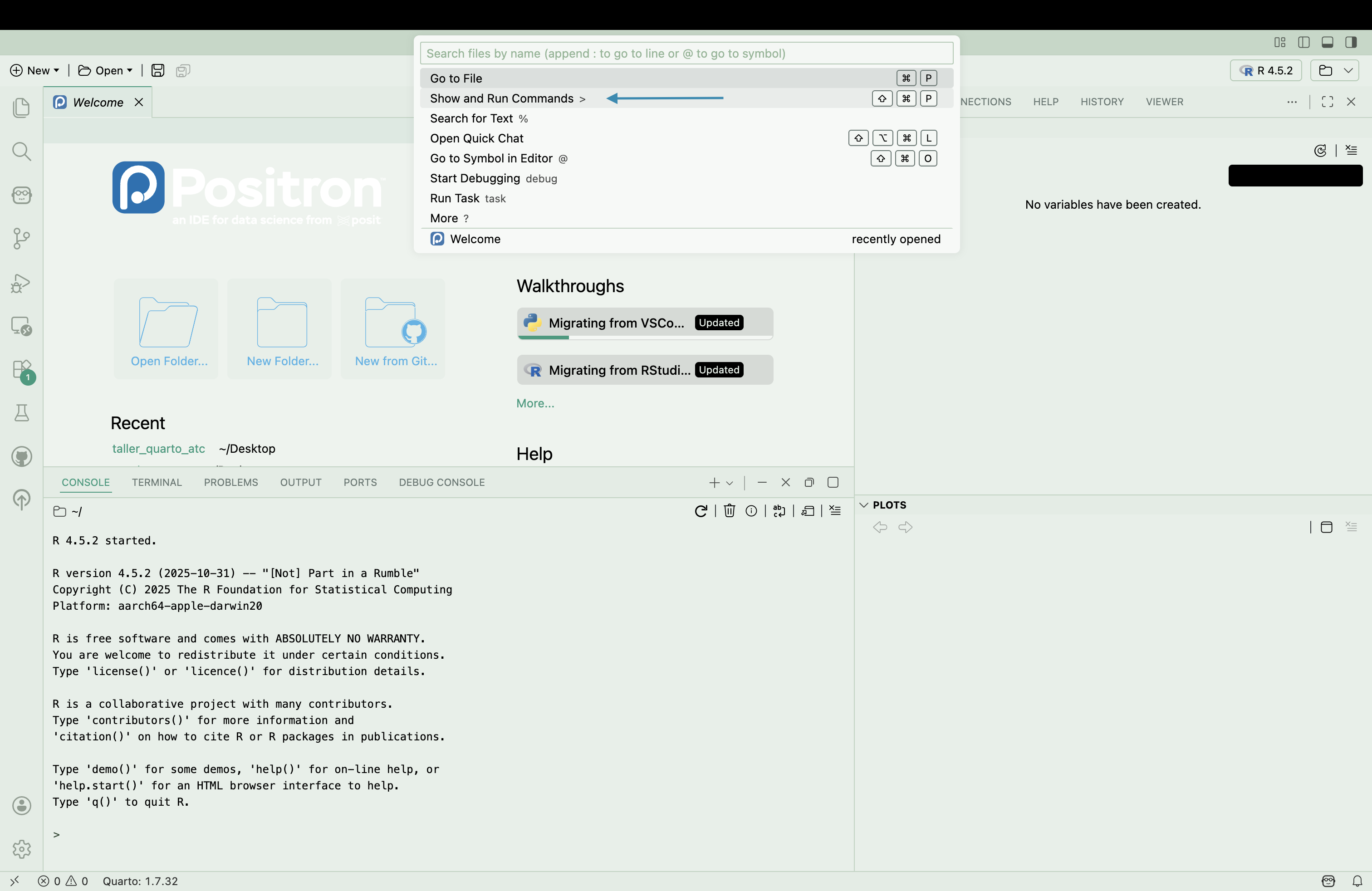Click the search files input field
The image size is (1372, 891).
pos(686,54)
